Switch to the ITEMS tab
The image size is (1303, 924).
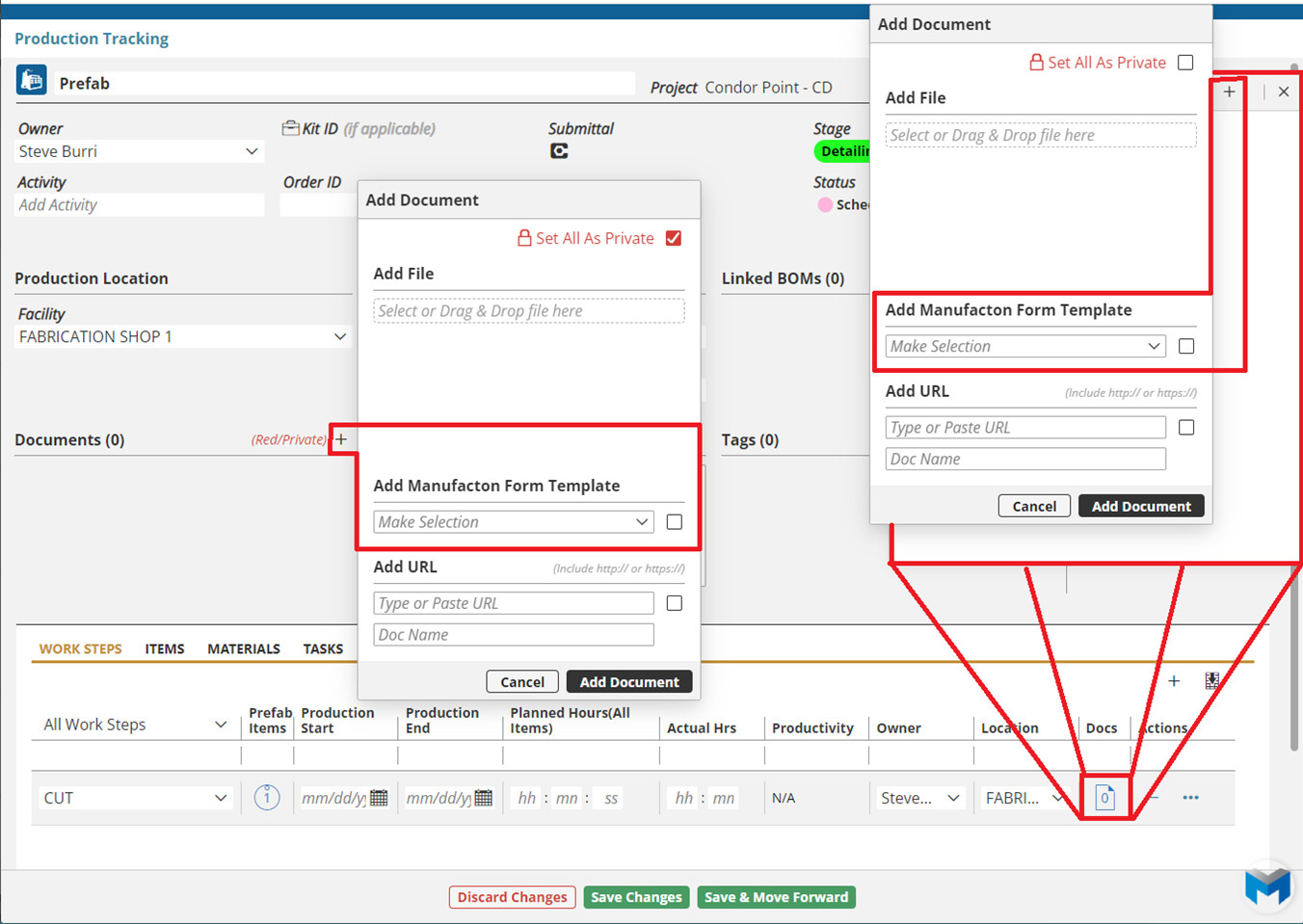pos(165,648)
